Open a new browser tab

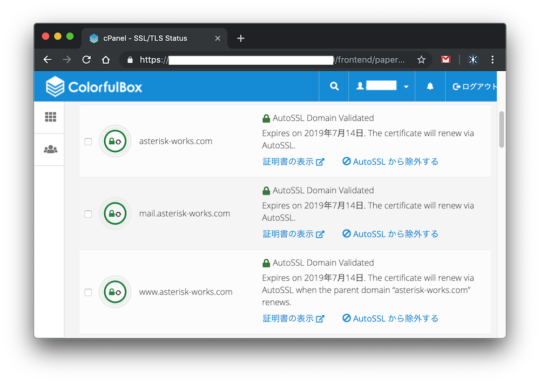(241, 38)
